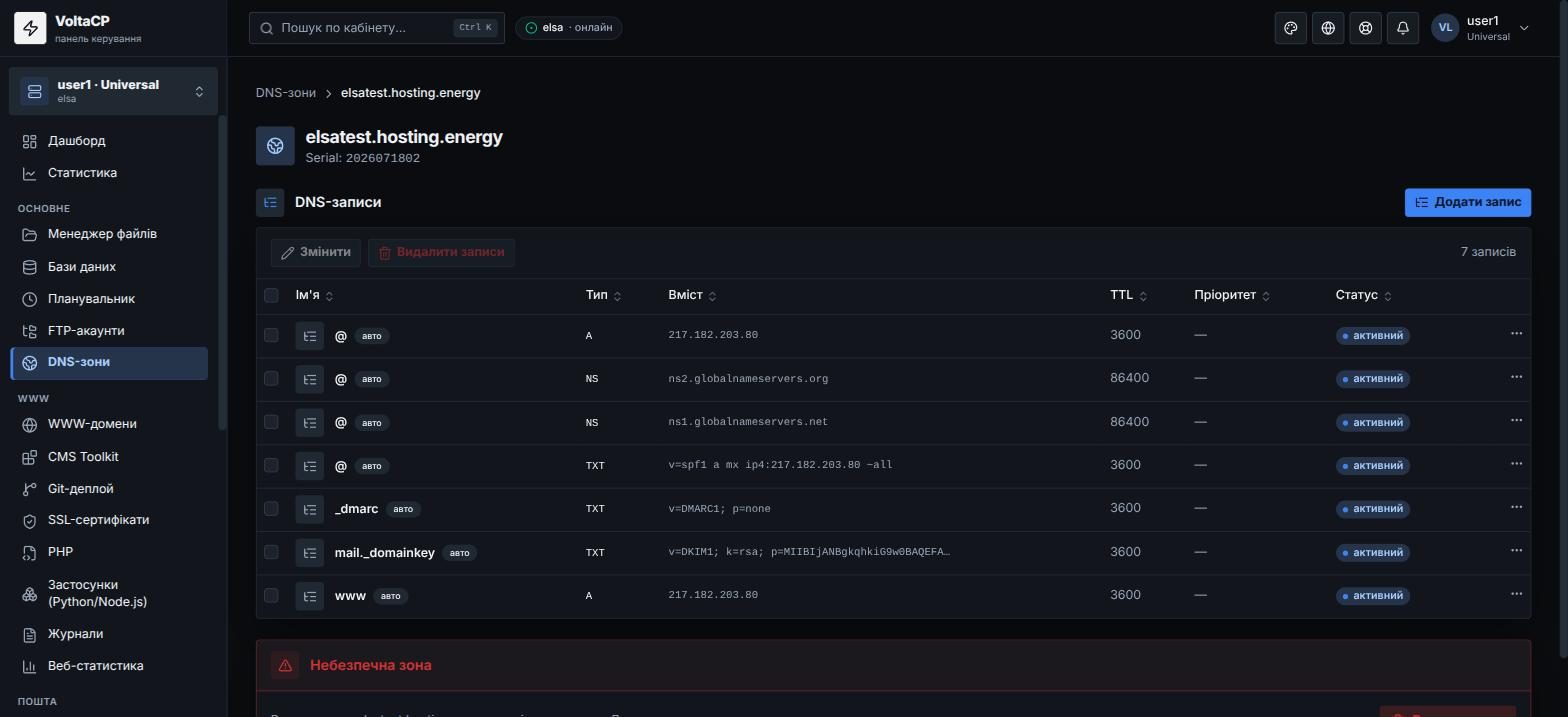This screenshot has height=717, width=1568.
Task: Click the elsatest.hosting.energy zone globe icon
Action: [275, 146]
